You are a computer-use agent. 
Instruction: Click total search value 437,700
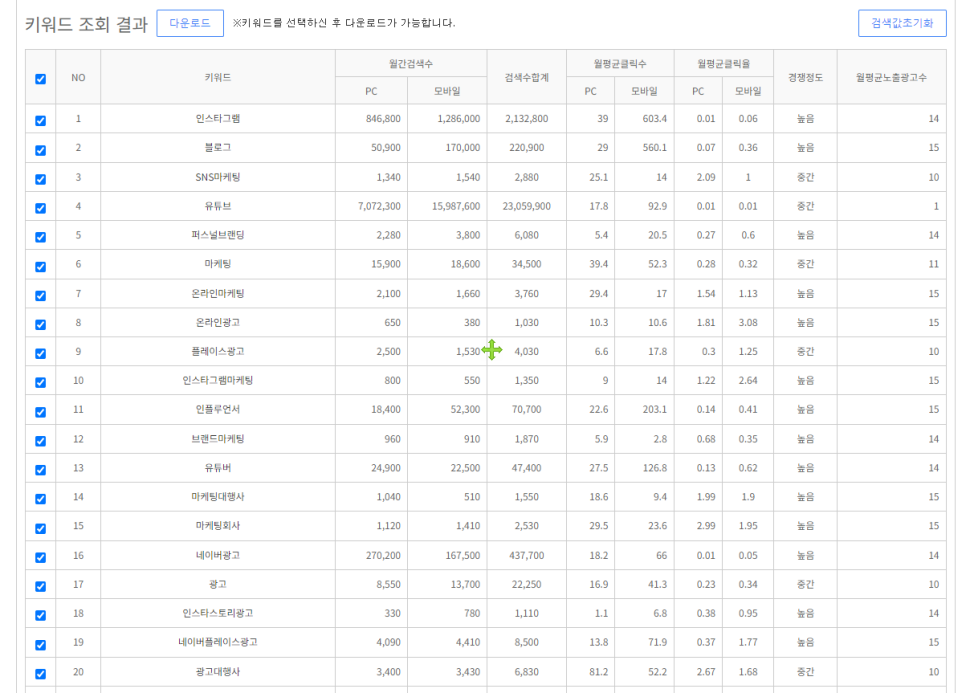527,556
